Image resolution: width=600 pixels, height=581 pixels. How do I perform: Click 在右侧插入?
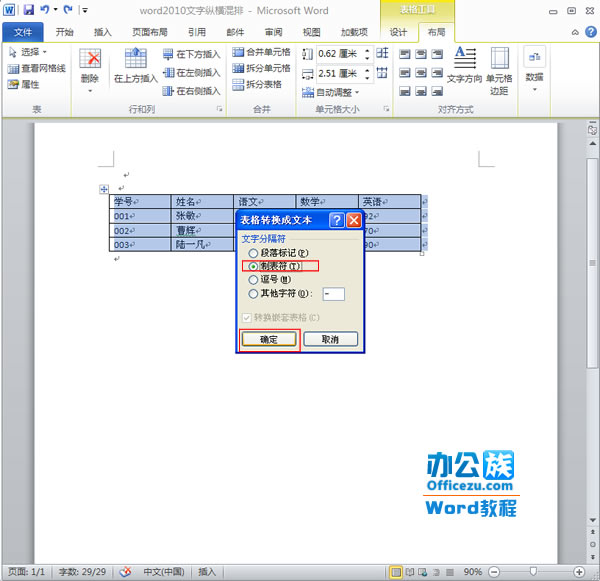coord(192,91)
